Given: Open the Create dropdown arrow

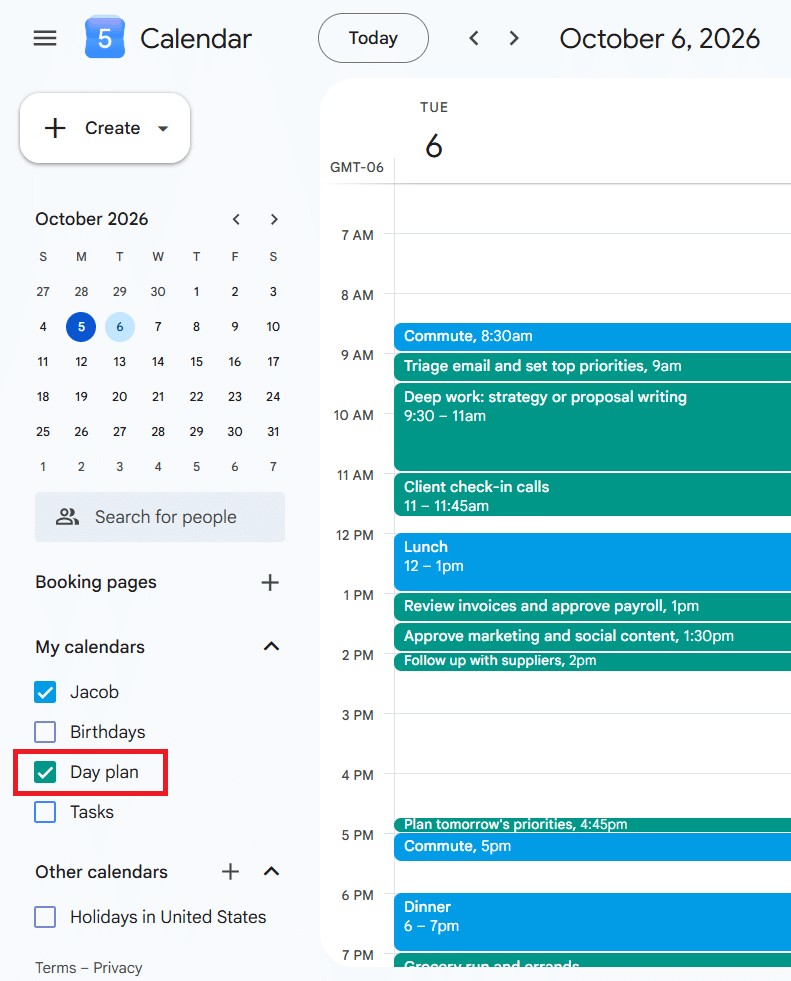Looking at the screenshot, I should tap(163, 128).
